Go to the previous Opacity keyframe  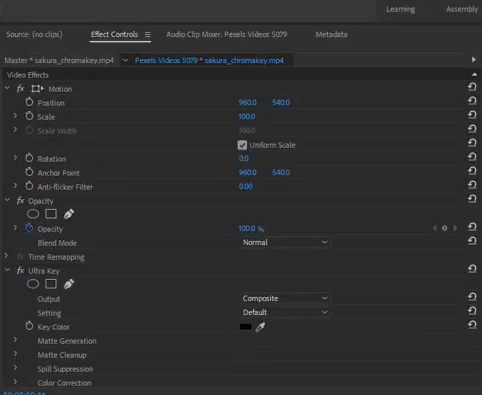(434, 228)
